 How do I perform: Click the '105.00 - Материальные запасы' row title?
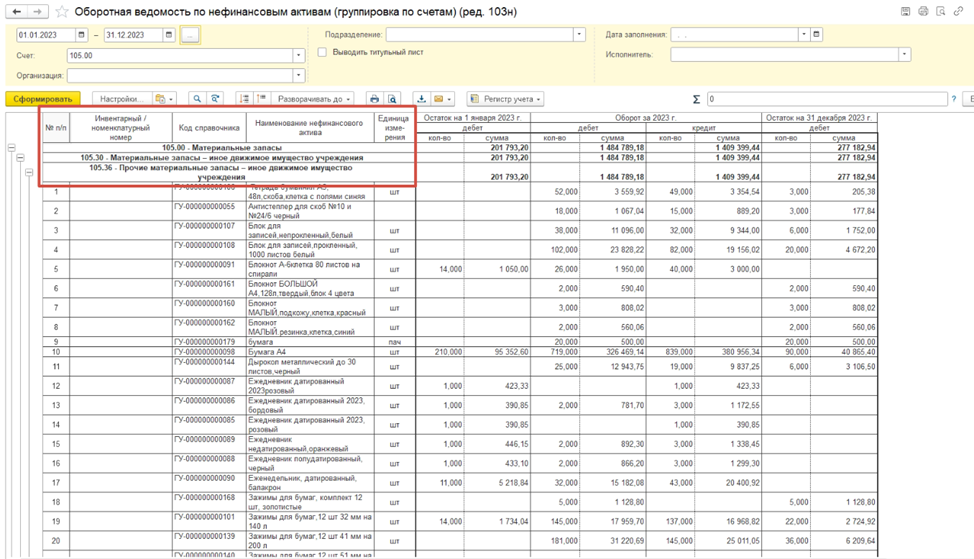click(222, 148)
